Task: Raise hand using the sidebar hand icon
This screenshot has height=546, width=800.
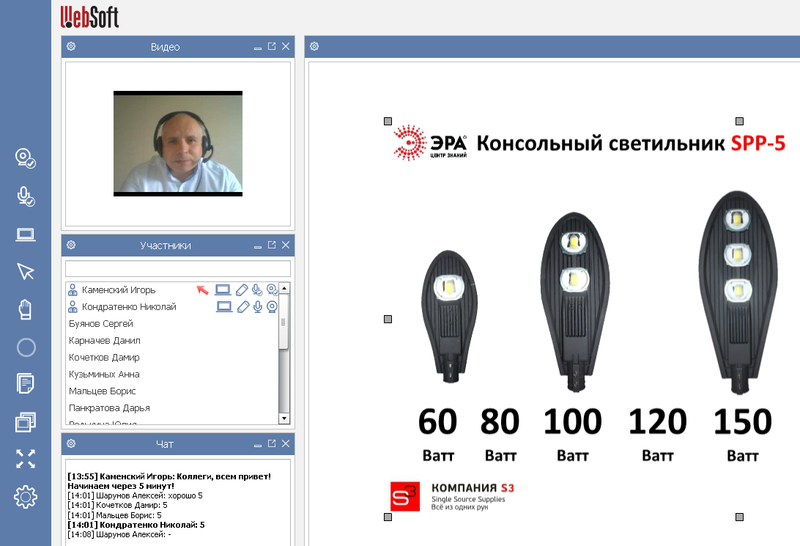Action: click(26, 310)
